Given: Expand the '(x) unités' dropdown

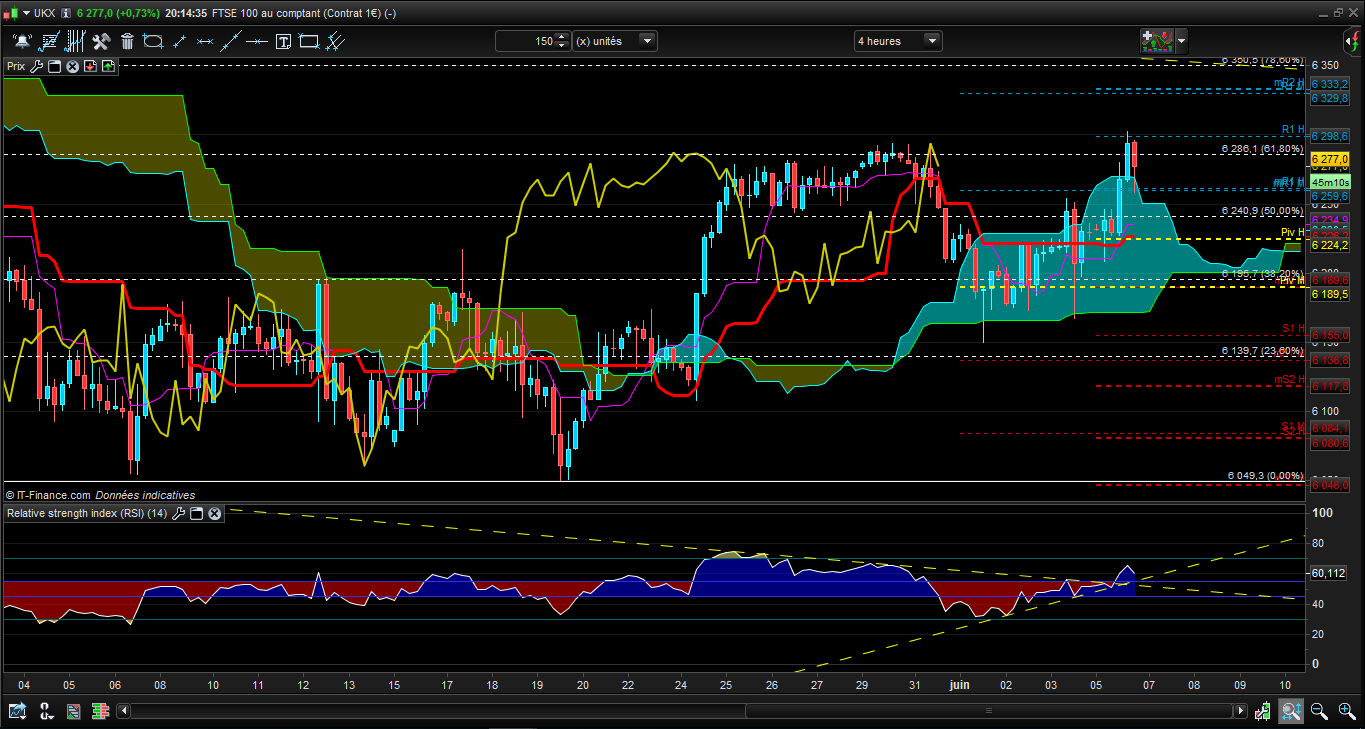Looking at the screenshot, I should coord(648,41).
